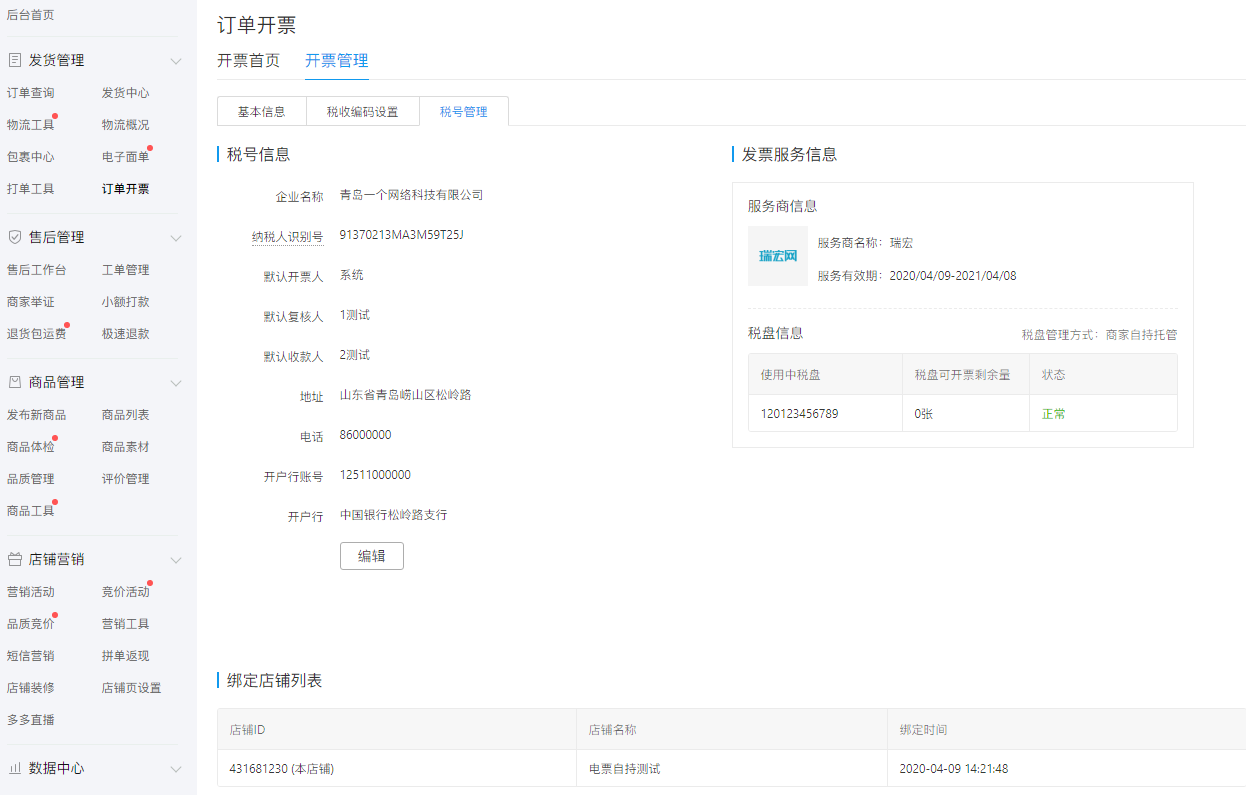The width and height of the screenshot is (1246, 795).
Task: Click the 编辑 button
Action: pyautogui.click(x=372, y=556)
